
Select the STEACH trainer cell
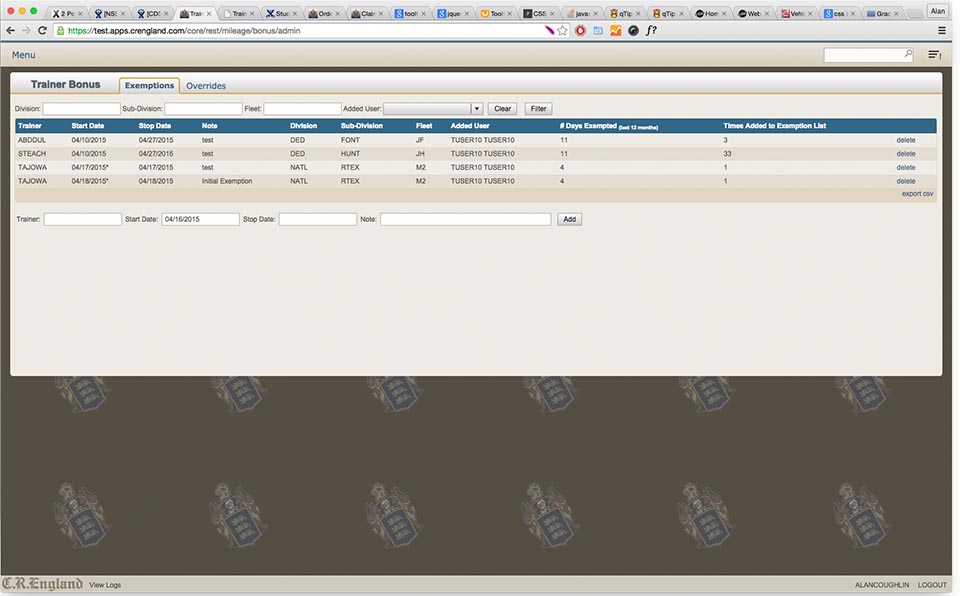point(32,154)
